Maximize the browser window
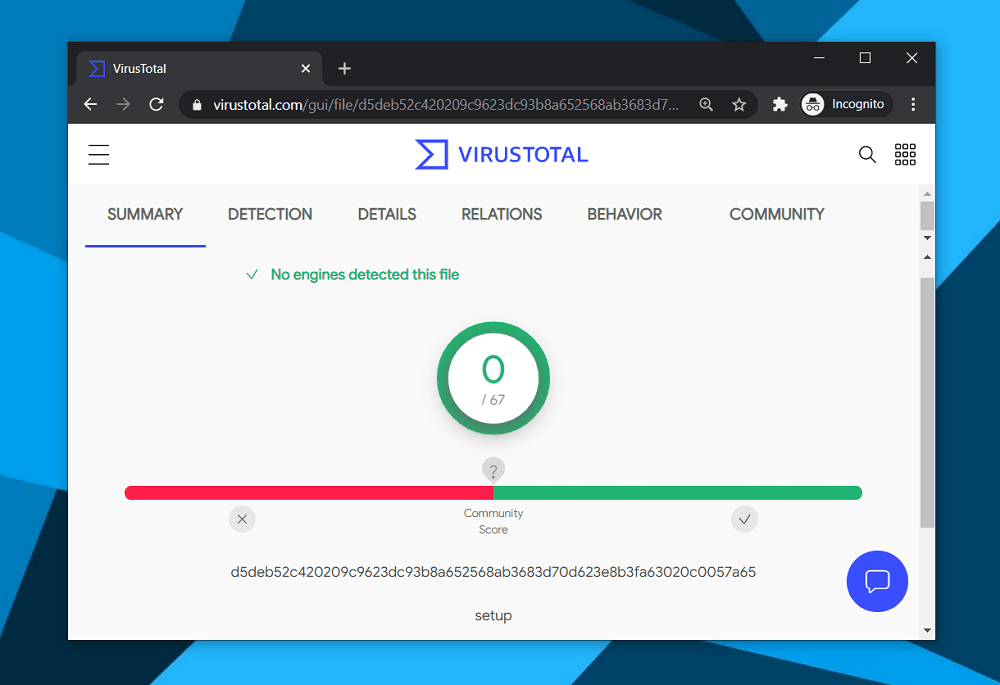The image size is (1000, 685). pyautogui.click(x=865, y=58)
